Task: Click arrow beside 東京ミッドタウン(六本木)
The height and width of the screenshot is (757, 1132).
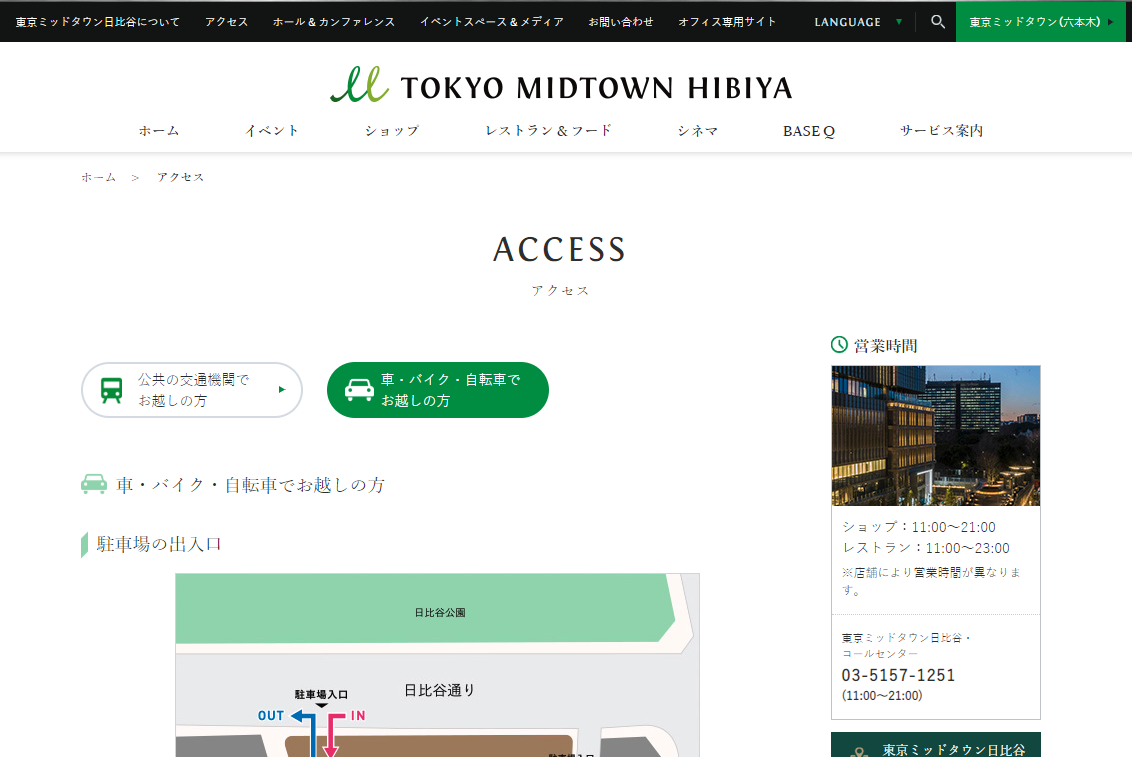Action: (1110, 22)
